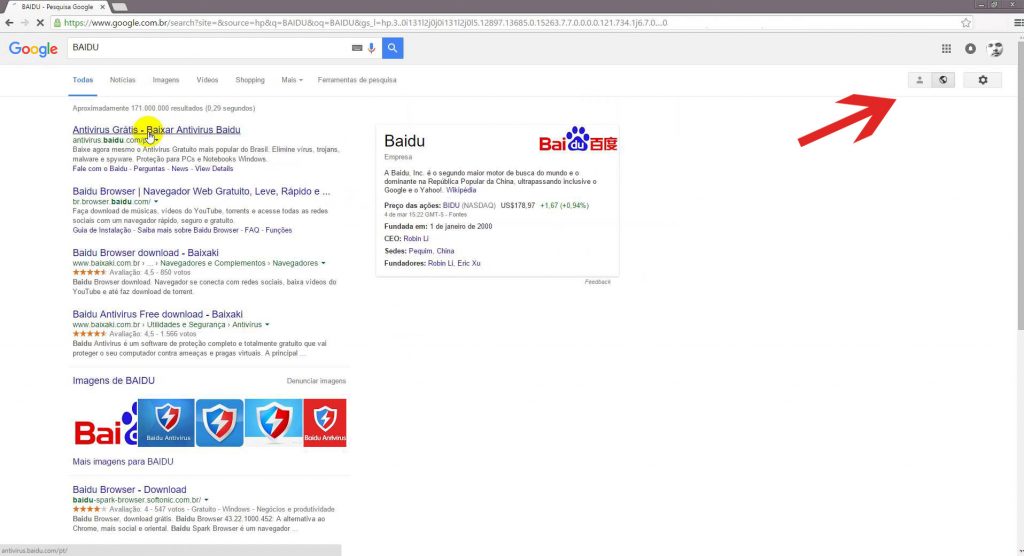Click the BAIDU search input field

coord(209,48)
